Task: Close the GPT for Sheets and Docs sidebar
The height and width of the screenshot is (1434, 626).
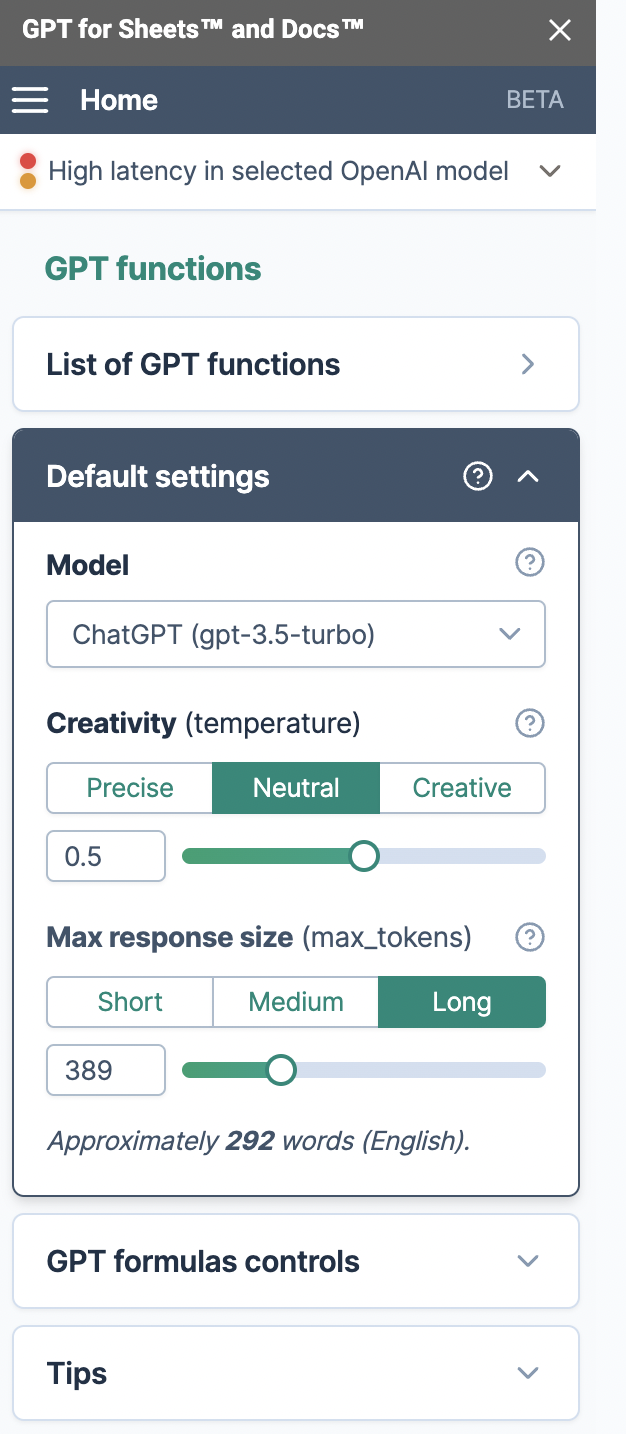Action: tap(560, 31)
